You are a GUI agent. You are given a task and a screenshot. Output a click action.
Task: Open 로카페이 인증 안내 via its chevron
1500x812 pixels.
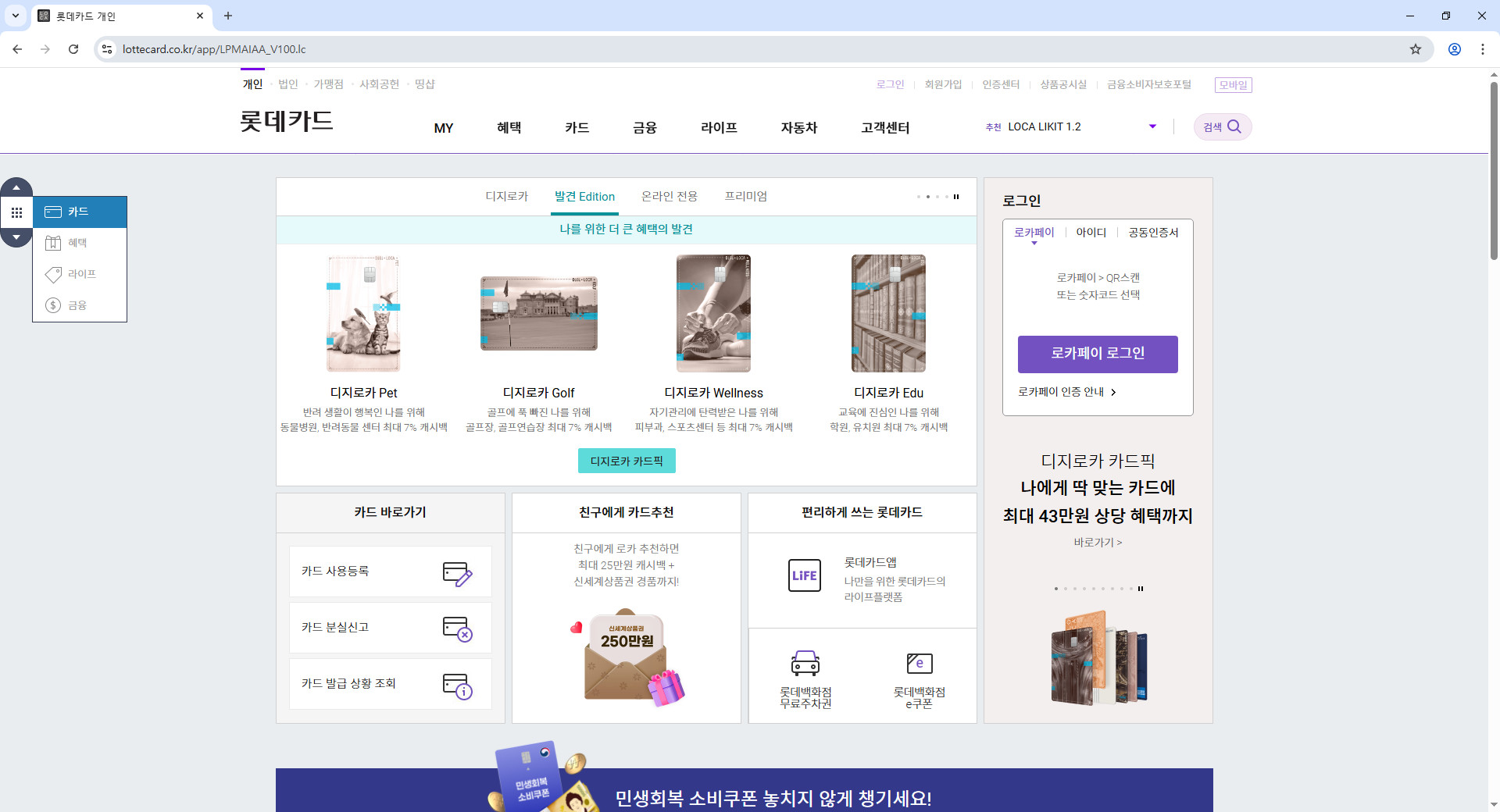pos(1114,392)
